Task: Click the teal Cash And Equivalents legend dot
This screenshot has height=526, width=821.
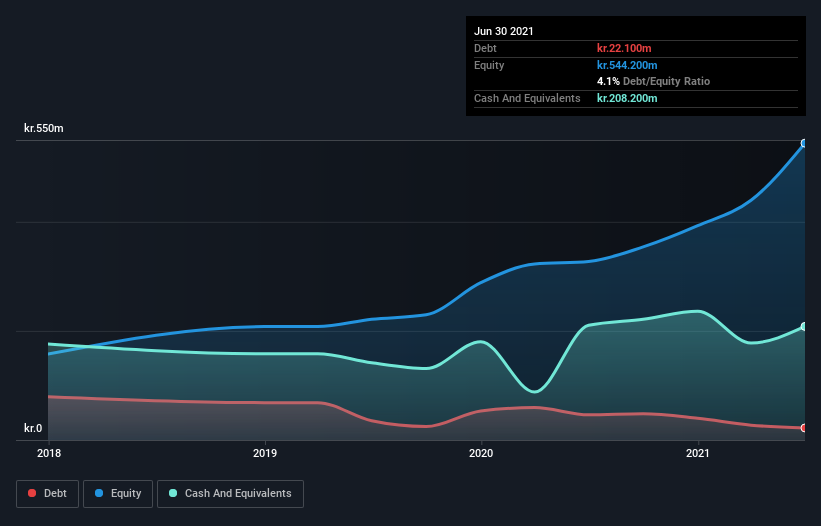Action: pos(173,493)
